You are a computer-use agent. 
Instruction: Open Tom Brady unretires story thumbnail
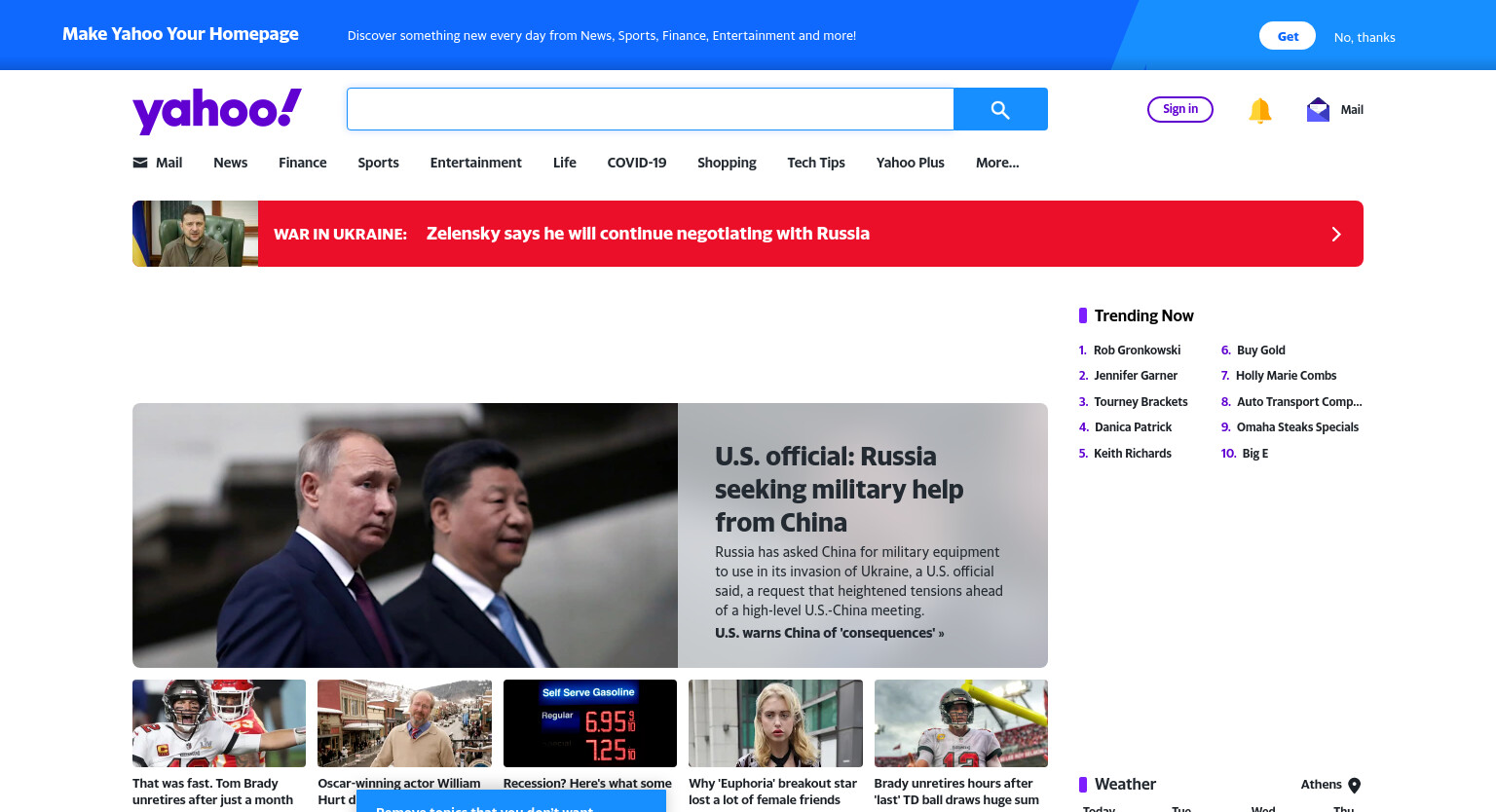coord(219,723)
